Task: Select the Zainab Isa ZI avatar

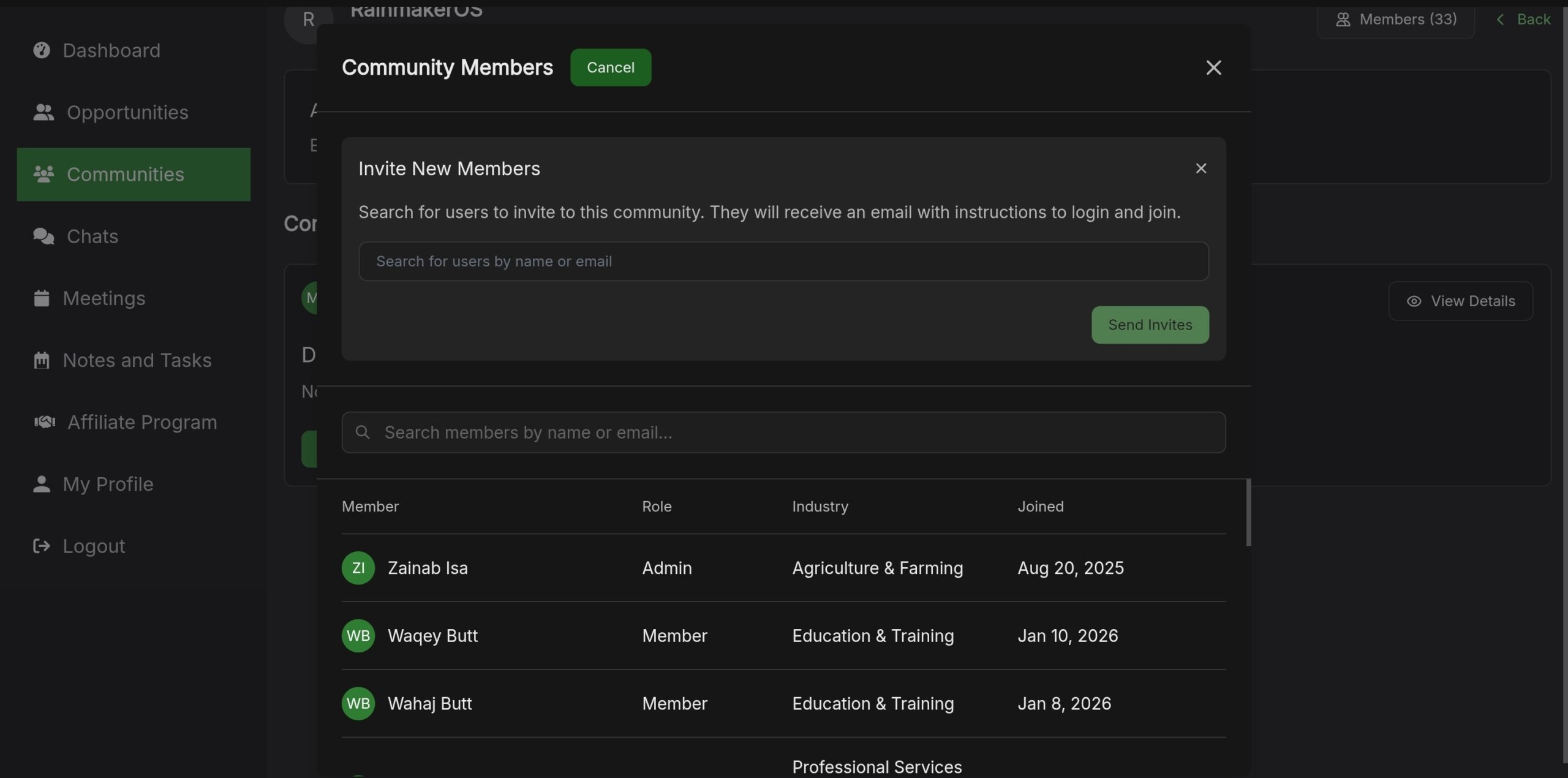Action: pyautogui.click(x=358, y=568)
